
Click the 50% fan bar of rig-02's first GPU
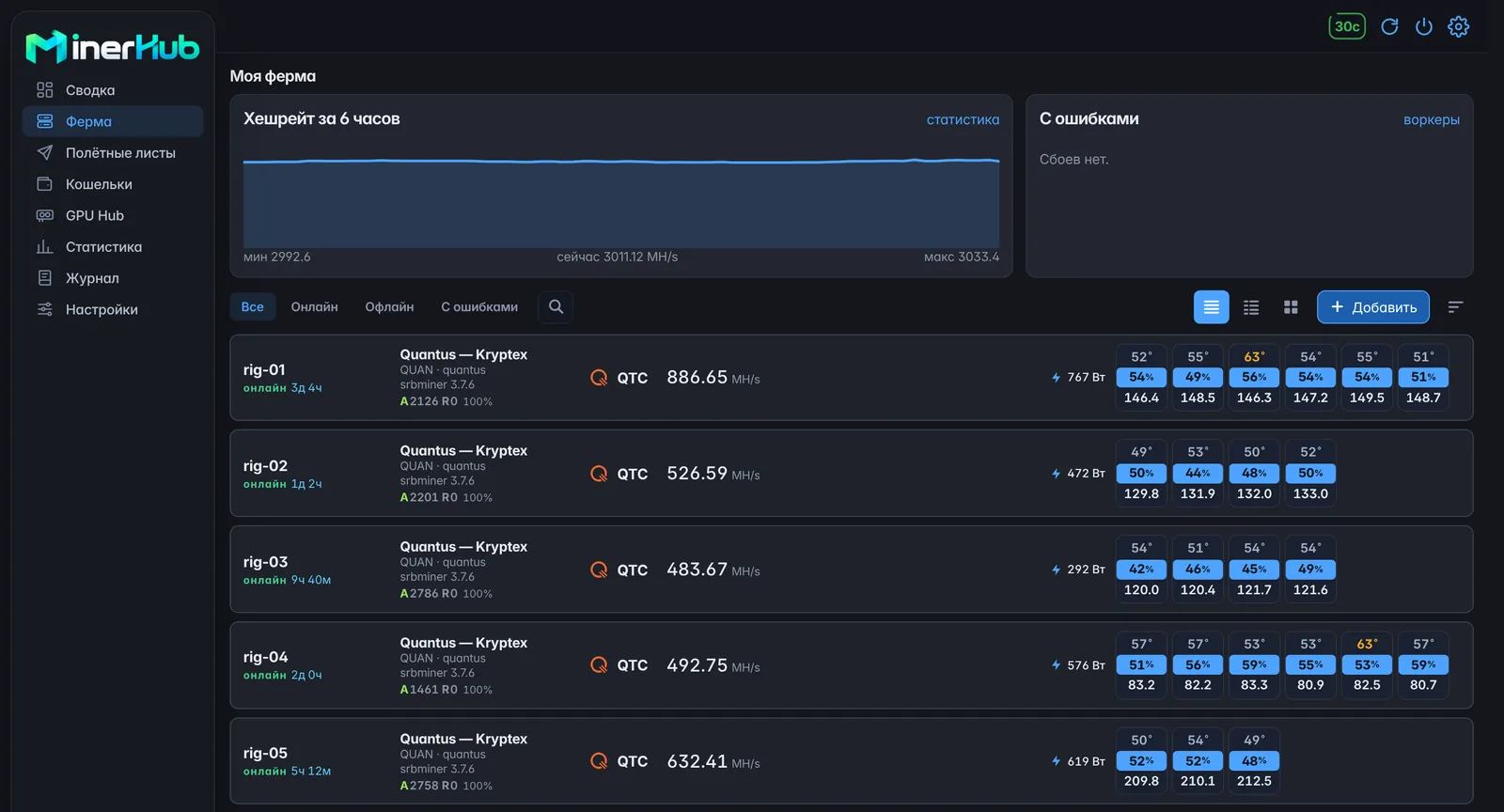coord(1141,473)
